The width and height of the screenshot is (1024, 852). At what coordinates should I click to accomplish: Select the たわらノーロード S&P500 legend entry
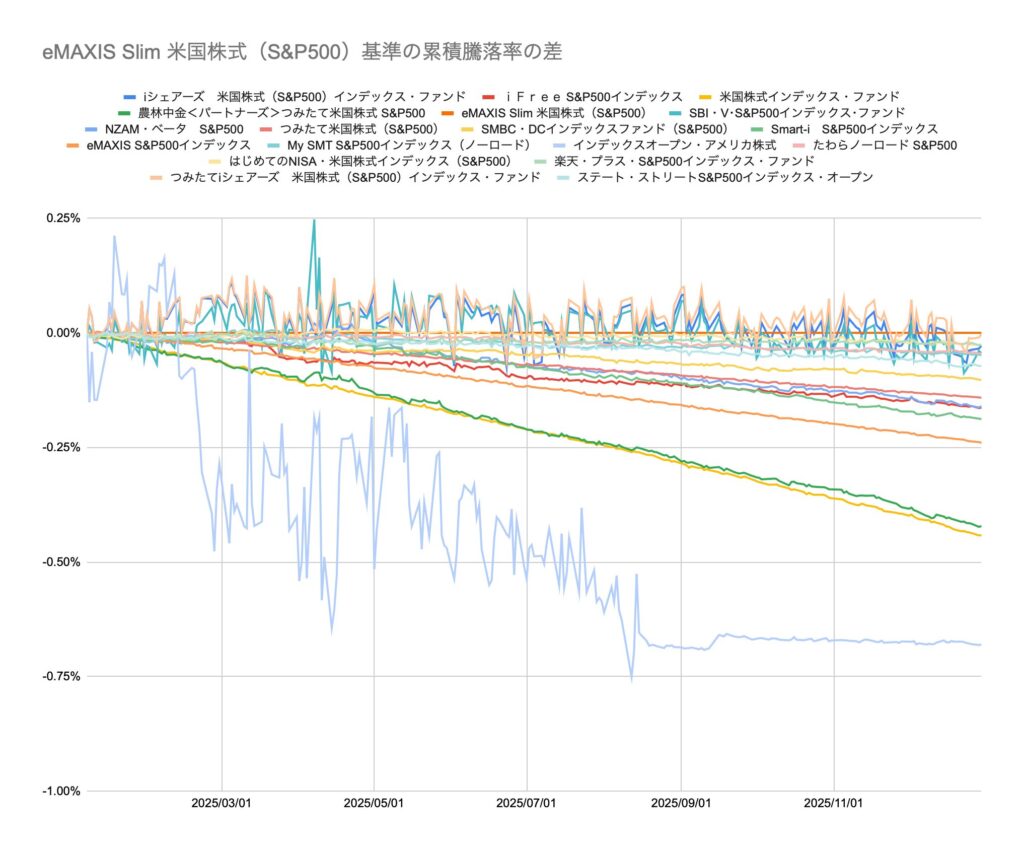tap(884, 145)
